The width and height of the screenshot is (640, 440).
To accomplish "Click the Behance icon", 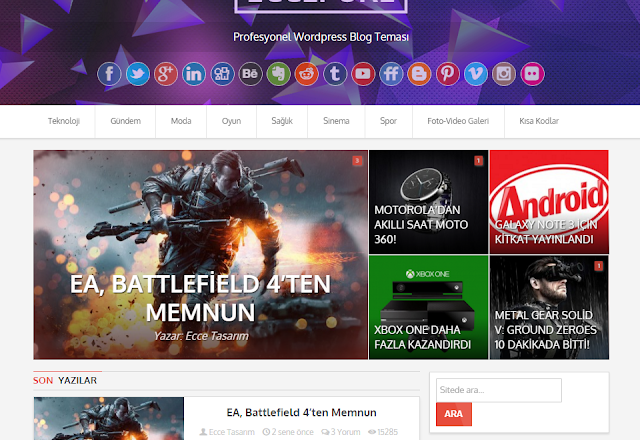I will pyautogui.click(x=250, y=74).
